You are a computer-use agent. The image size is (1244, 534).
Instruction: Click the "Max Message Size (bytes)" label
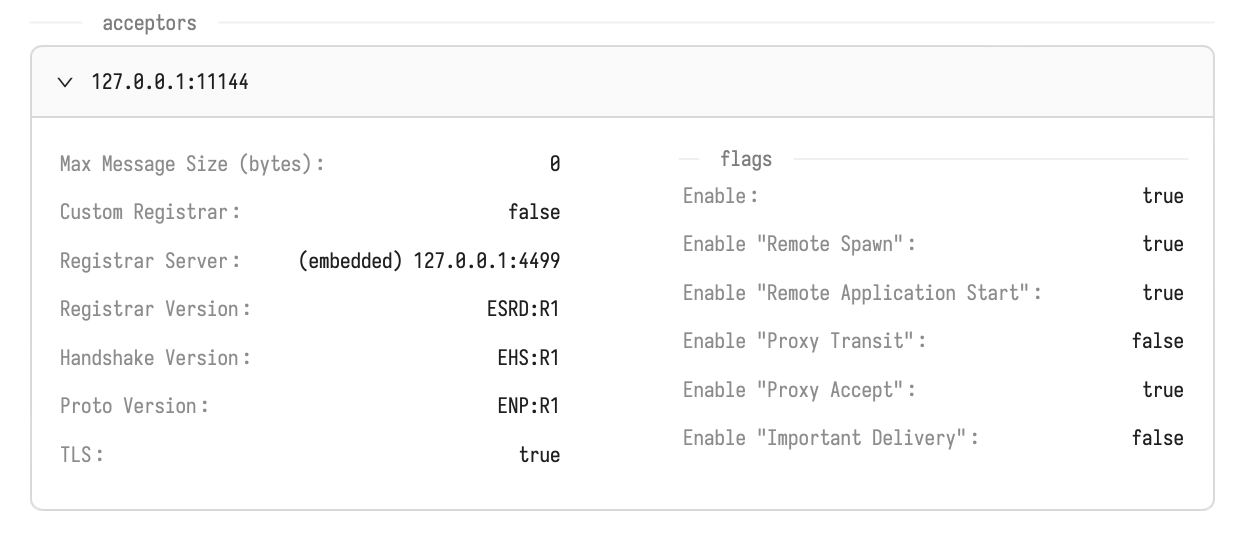[x=192, y=164]
